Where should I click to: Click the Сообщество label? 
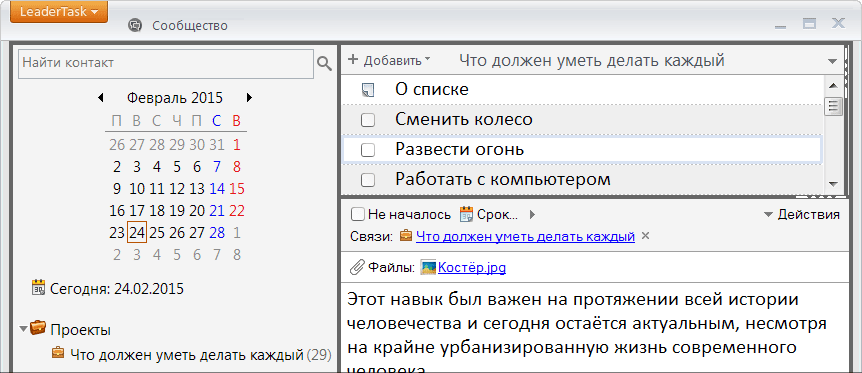pyautogui.click(x=190, y=25)
